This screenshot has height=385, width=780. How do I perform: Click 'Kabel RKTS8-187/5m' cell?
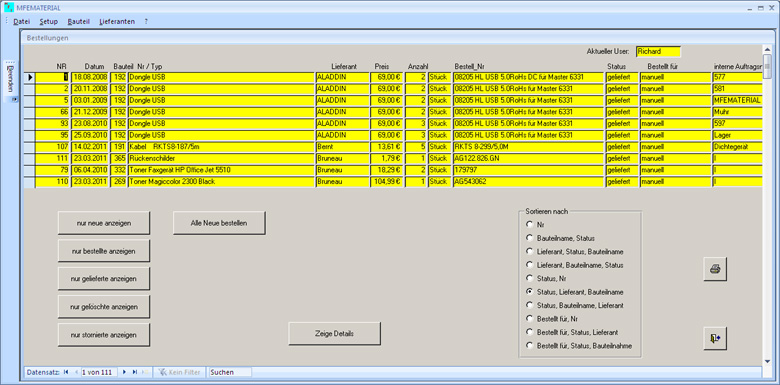pyautogui.click(x=221, y=147)
